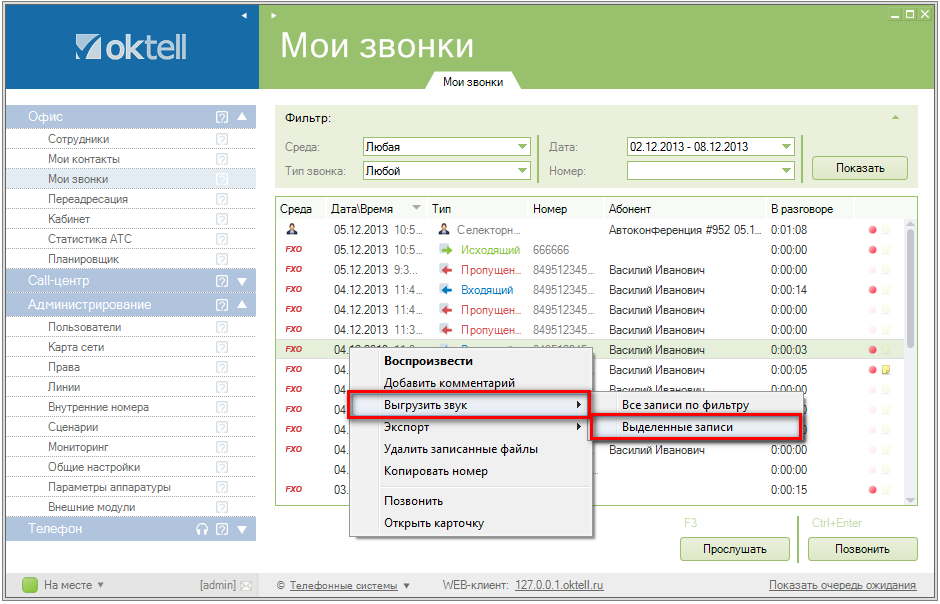Click red record dot in Автоконференция row
The image size is (940, 604).
pos(872,230)
